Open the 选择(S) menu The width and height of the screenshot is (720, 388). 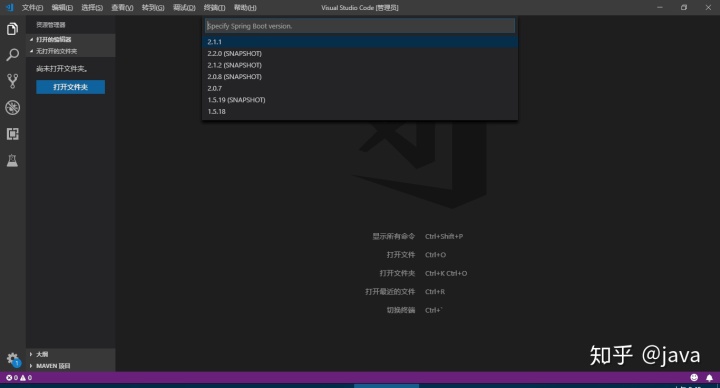point(92,8)
